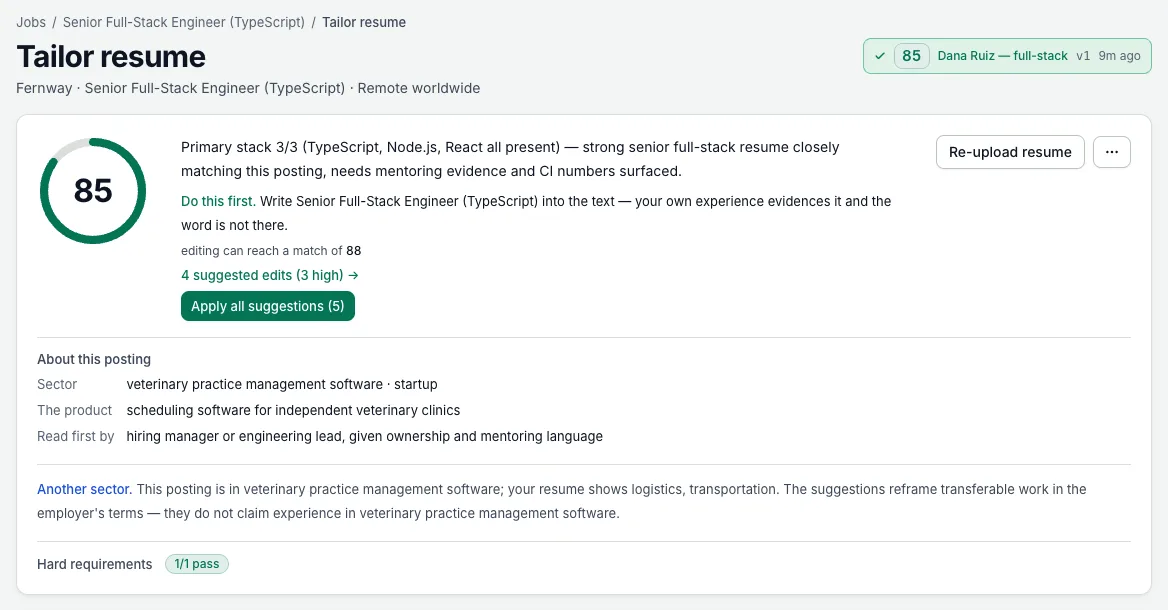Click the Do this first recommendation text
The width and height of the screenshot is (1168, 610).
click(x=218, y=201)
